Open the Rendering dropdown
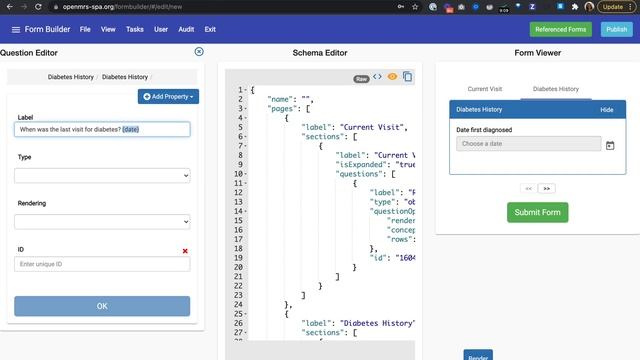This screenshot has width=640, height=360. coord(102,222)
